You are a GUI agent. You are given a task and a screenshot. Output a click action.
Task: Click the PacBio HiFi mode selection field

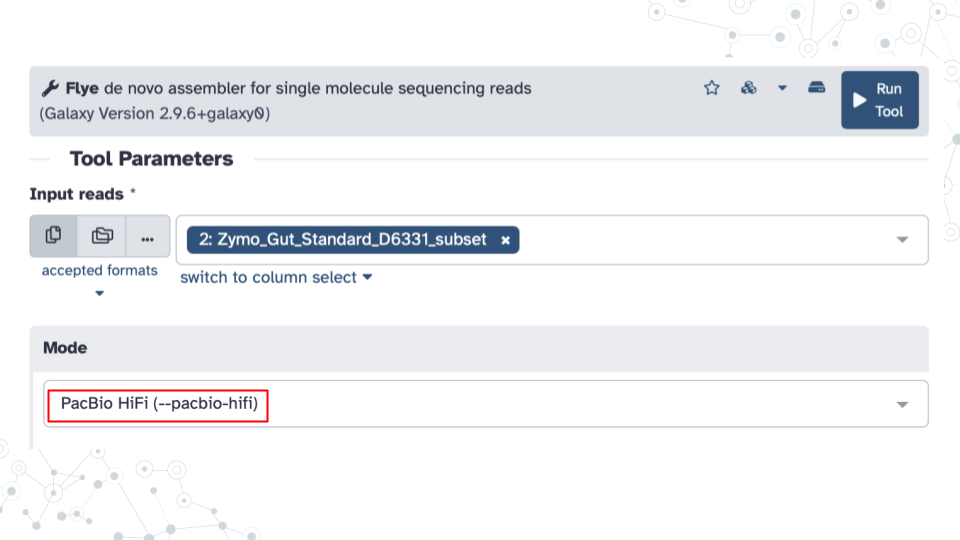click(x=160, y=404)
